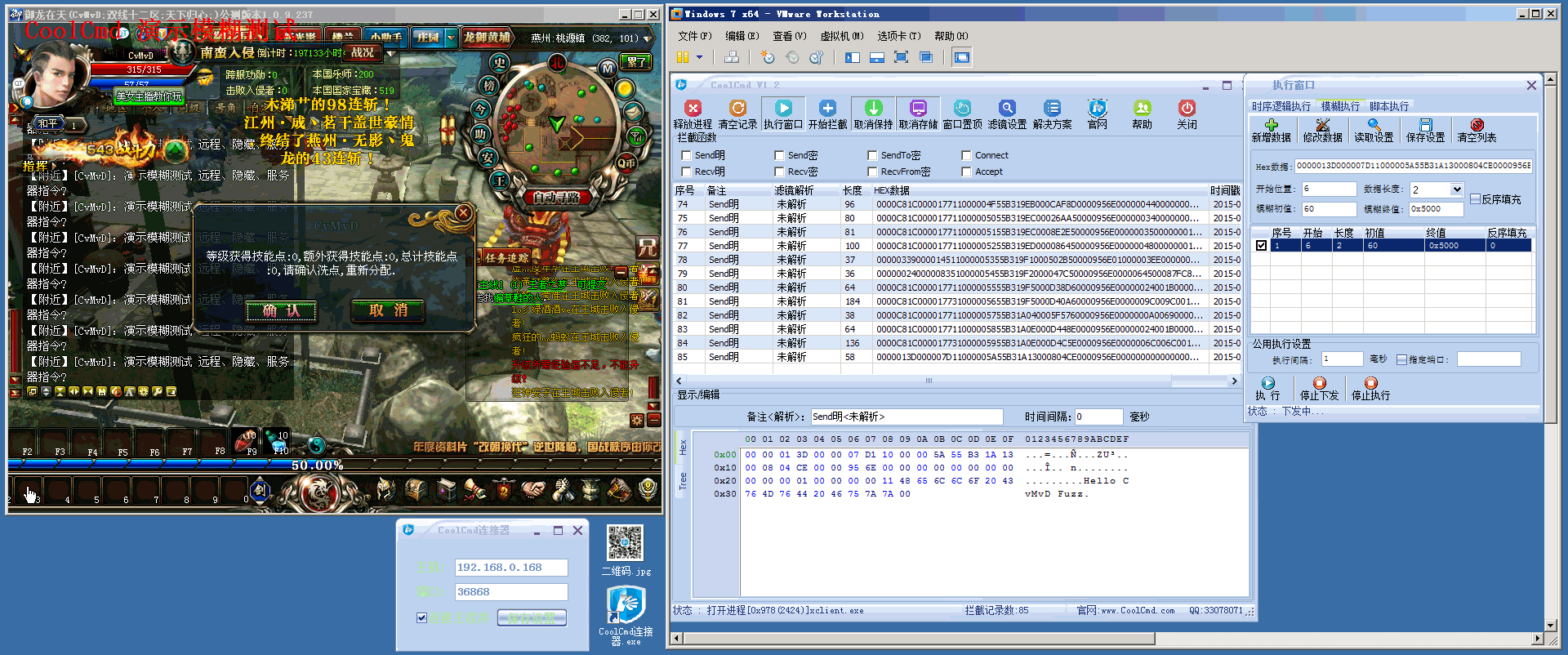The image size is (1568, 655).
Task: Click VMware manage snapshots wrench icon
Action: (x=816, y=57)
